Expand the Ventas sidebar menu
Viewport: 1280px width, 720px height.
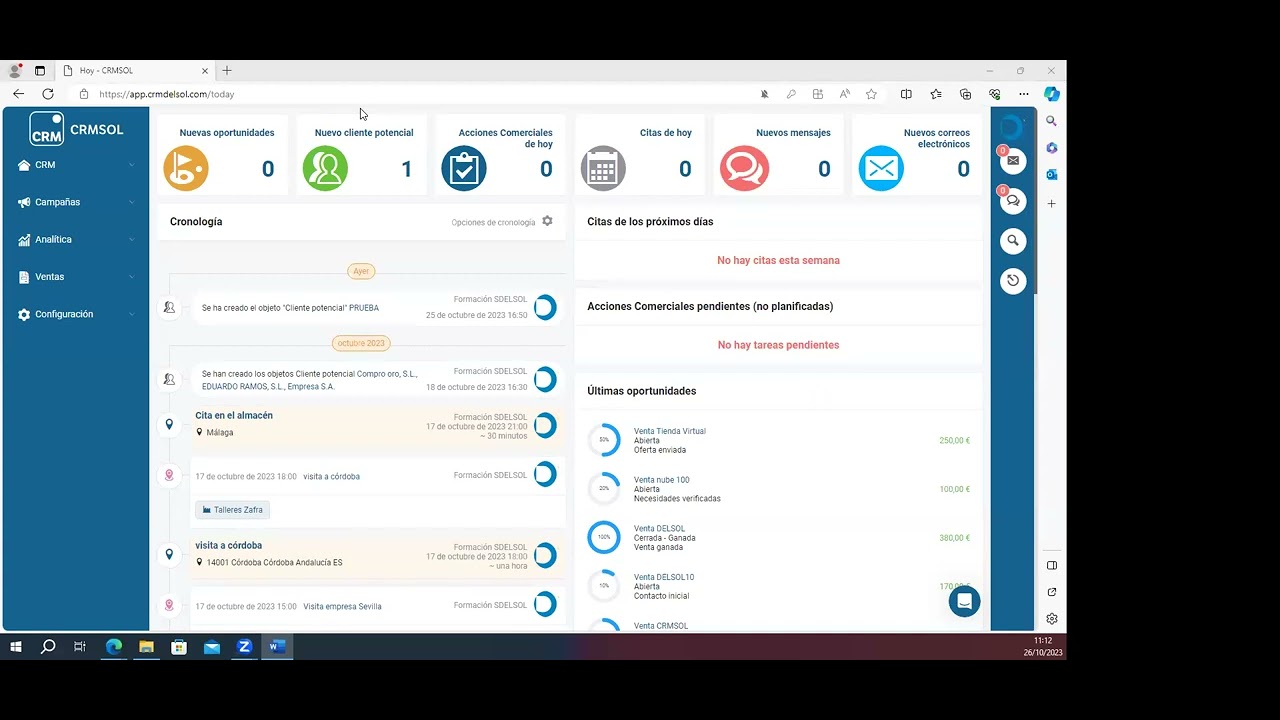(x=76, y=277)
